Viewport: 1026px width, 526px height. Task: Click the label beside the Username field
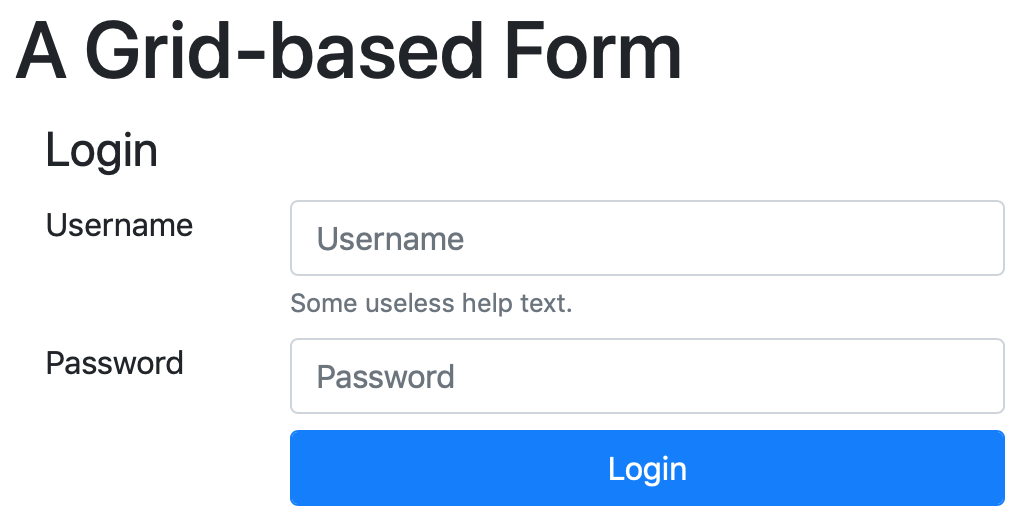119,225
